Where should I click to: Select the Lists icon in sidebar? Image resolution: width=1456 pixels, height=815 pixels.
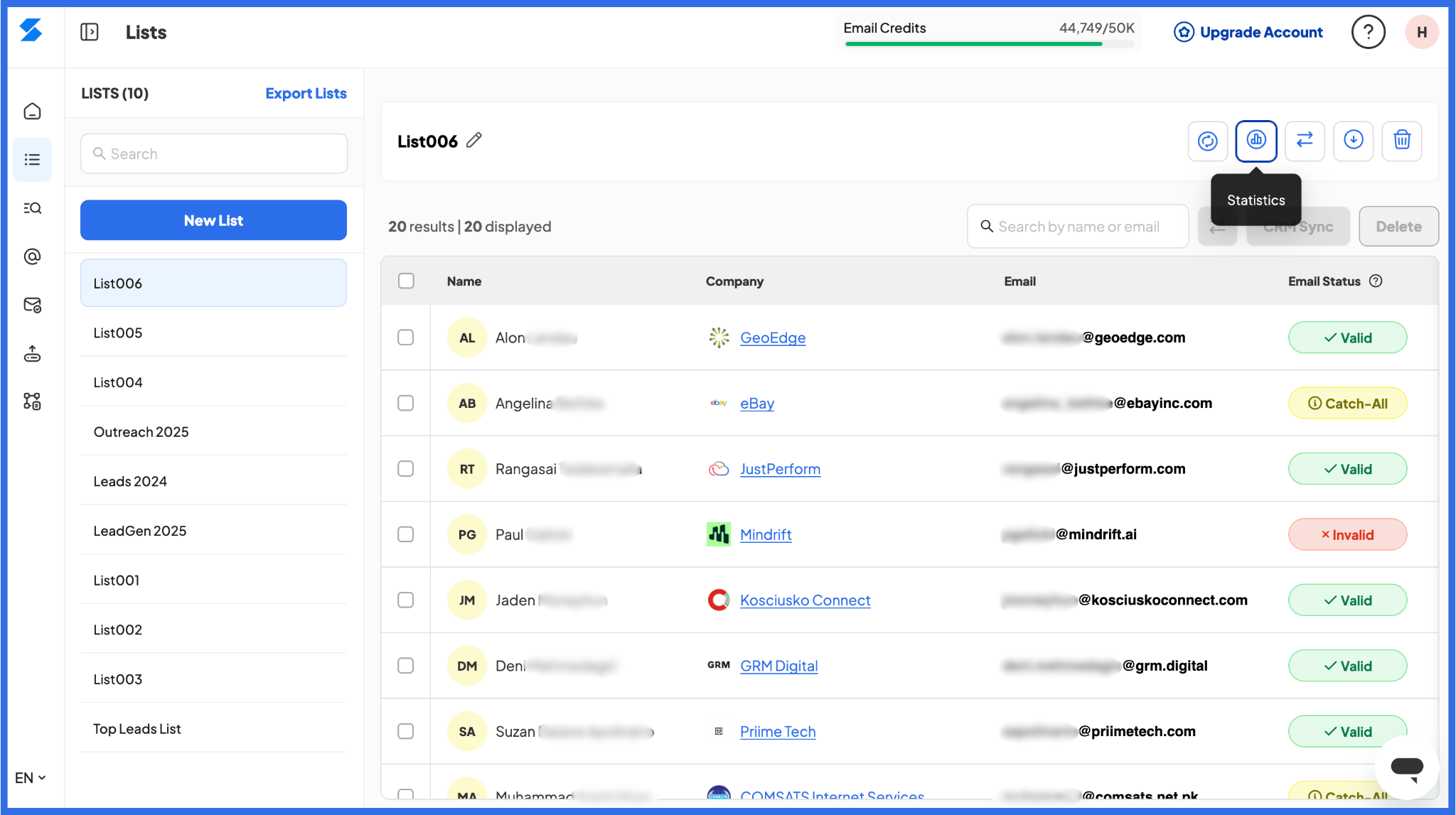click(32, 160)
